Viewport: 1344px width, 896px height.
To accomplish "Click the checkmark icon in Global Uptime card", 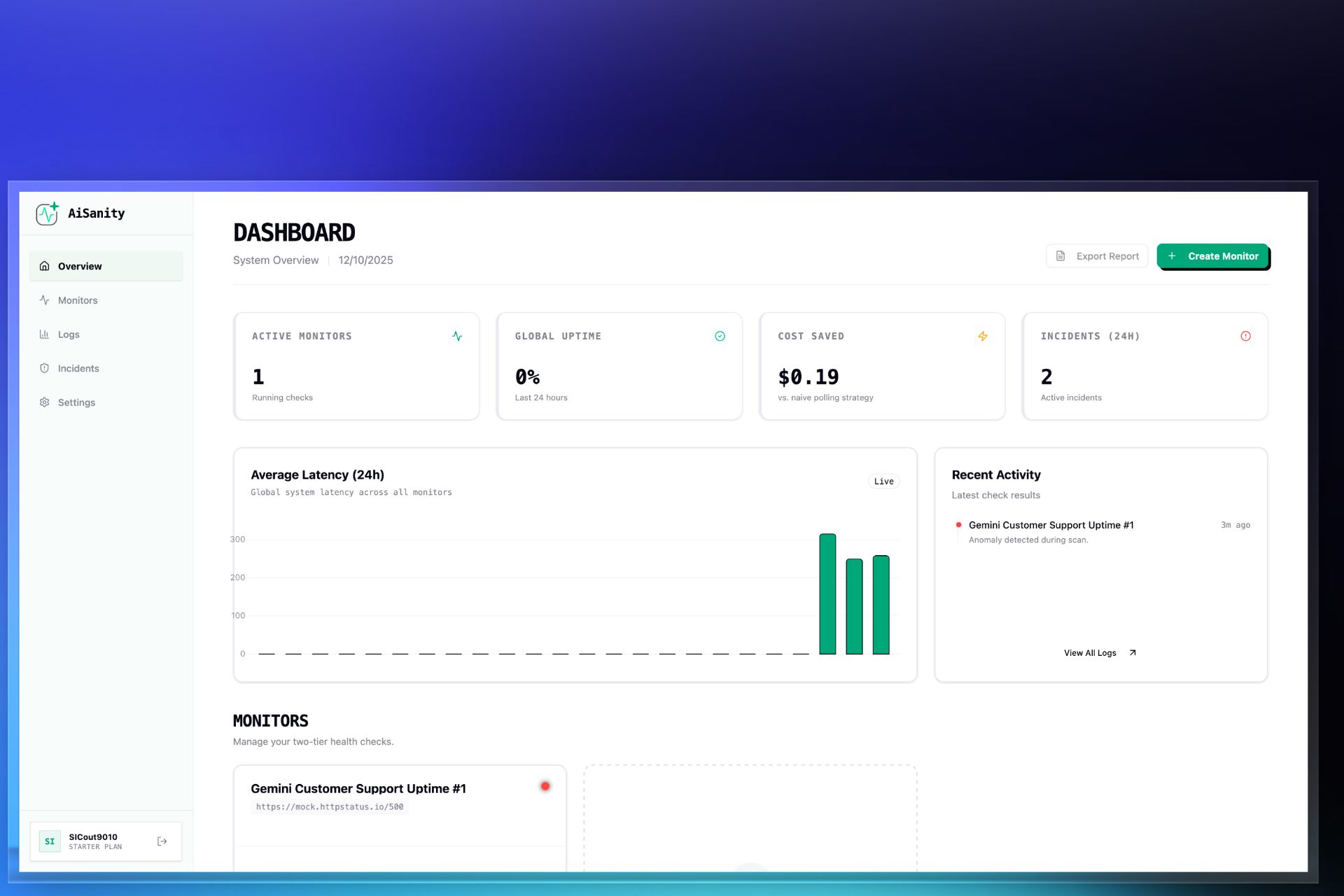I will 720,337.
